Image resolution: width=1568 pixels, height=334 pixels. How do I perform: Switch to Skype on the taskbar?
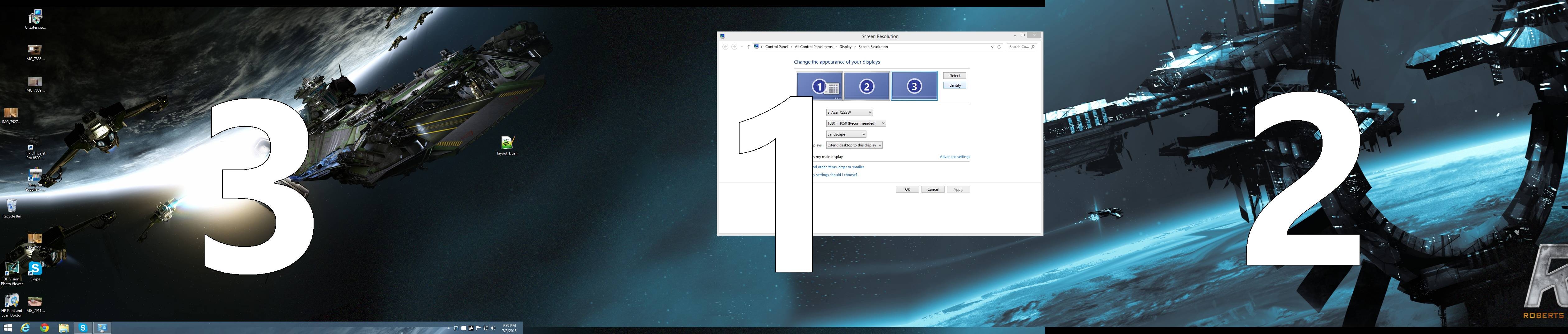coord(83,328)
